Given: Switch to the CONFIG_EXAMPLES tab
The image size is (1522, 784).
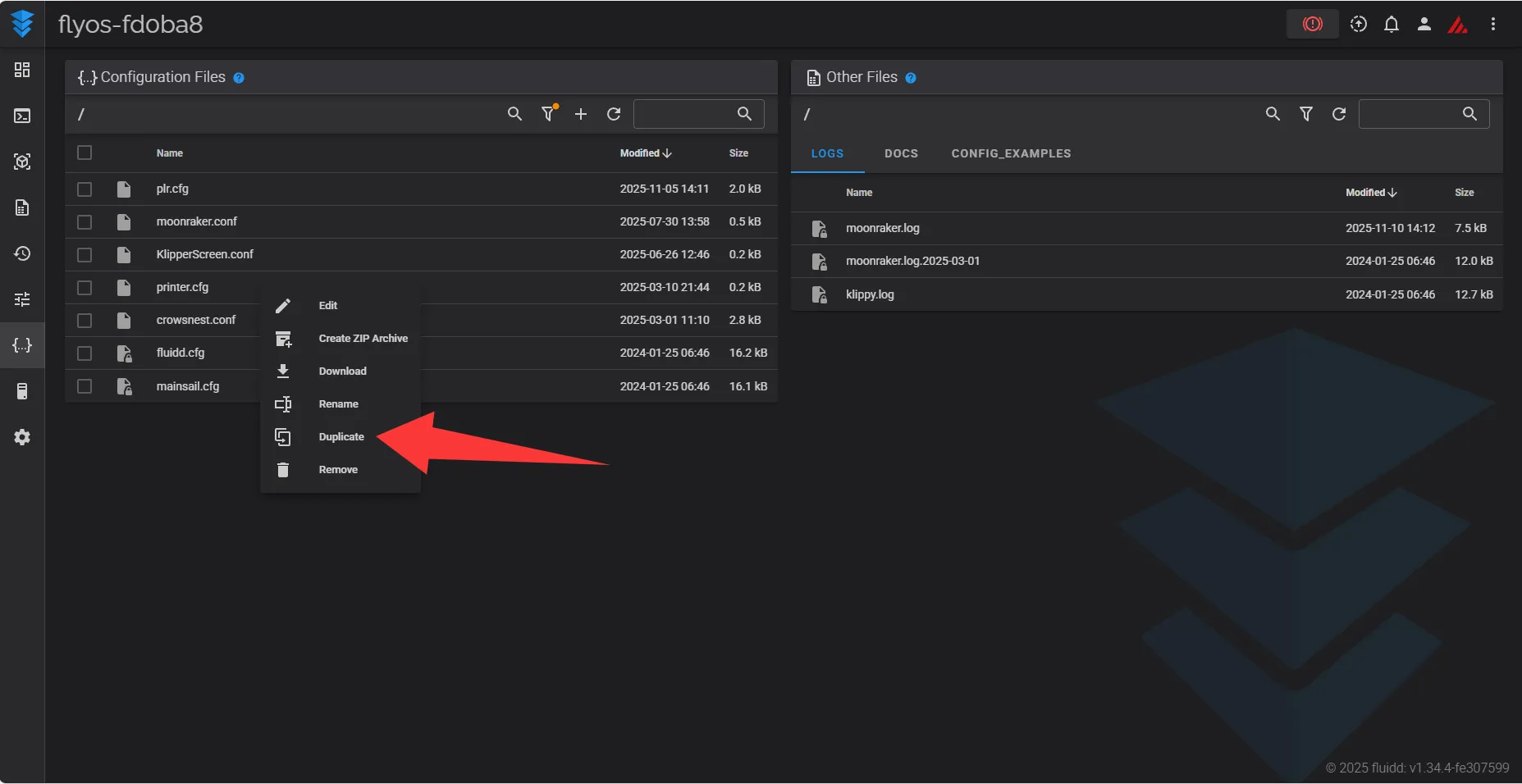Looking at the screenshot, I should coord(1011,153).
